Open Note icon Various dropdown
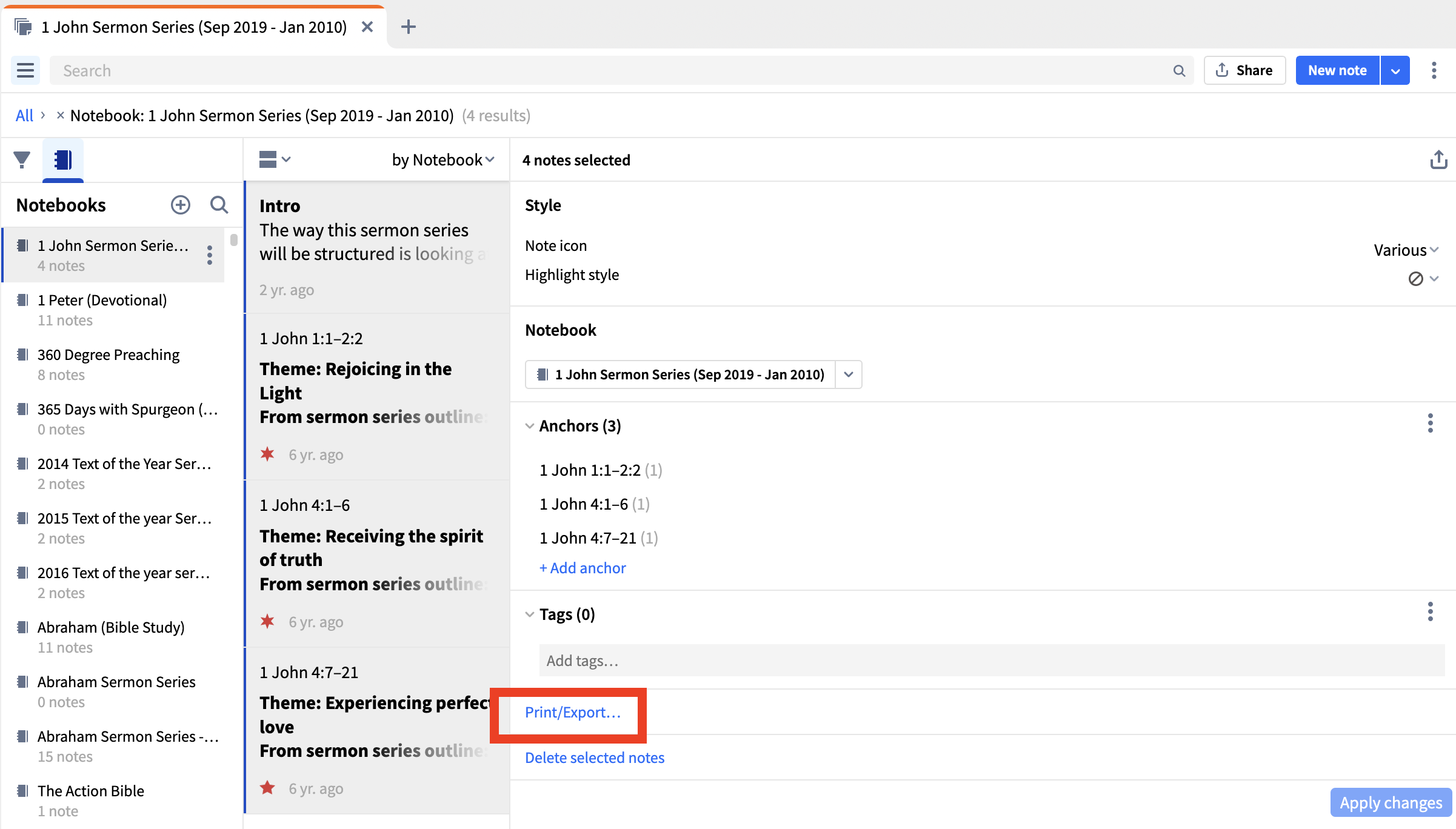1456x829 pixels. pyautogui.click(x=1406, y=250)
